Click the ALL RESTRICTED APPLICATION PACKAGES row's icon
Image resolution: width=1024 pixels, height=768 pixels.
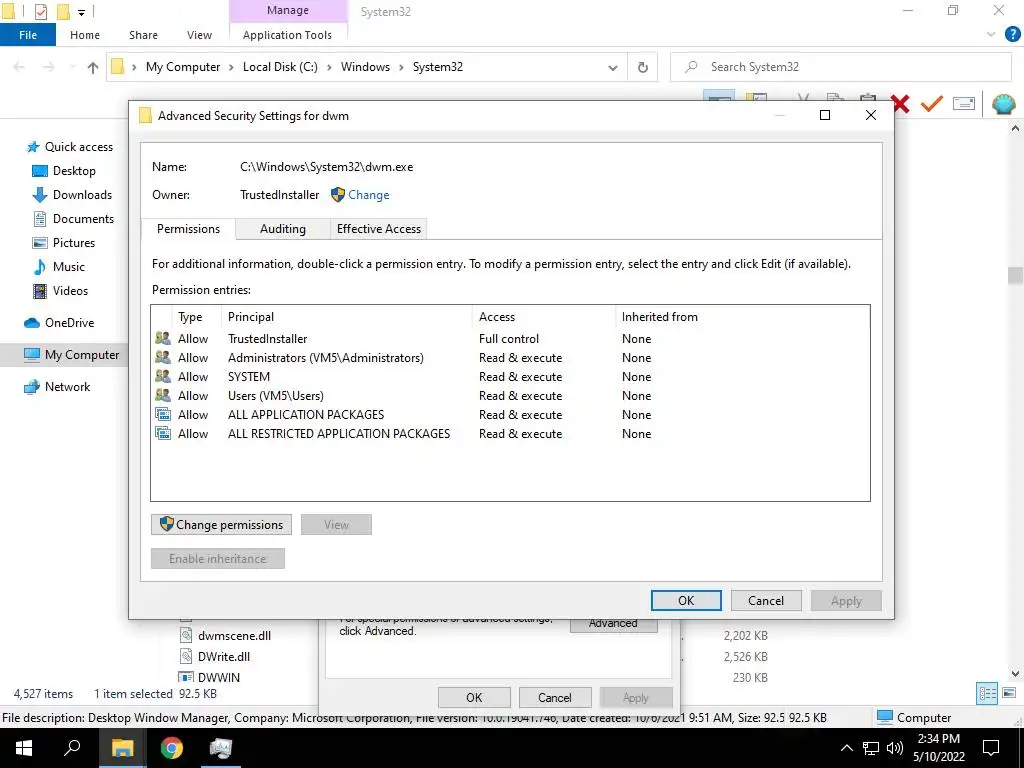[163, 433]
